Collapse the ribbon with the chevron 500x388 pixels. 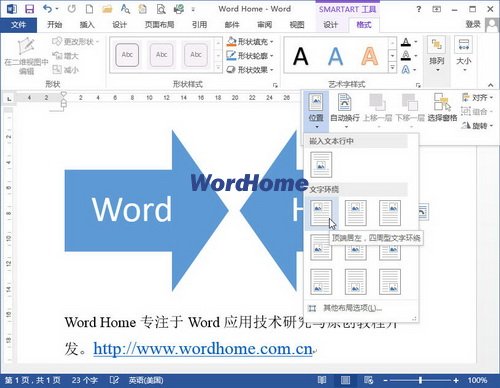[490, 85]
